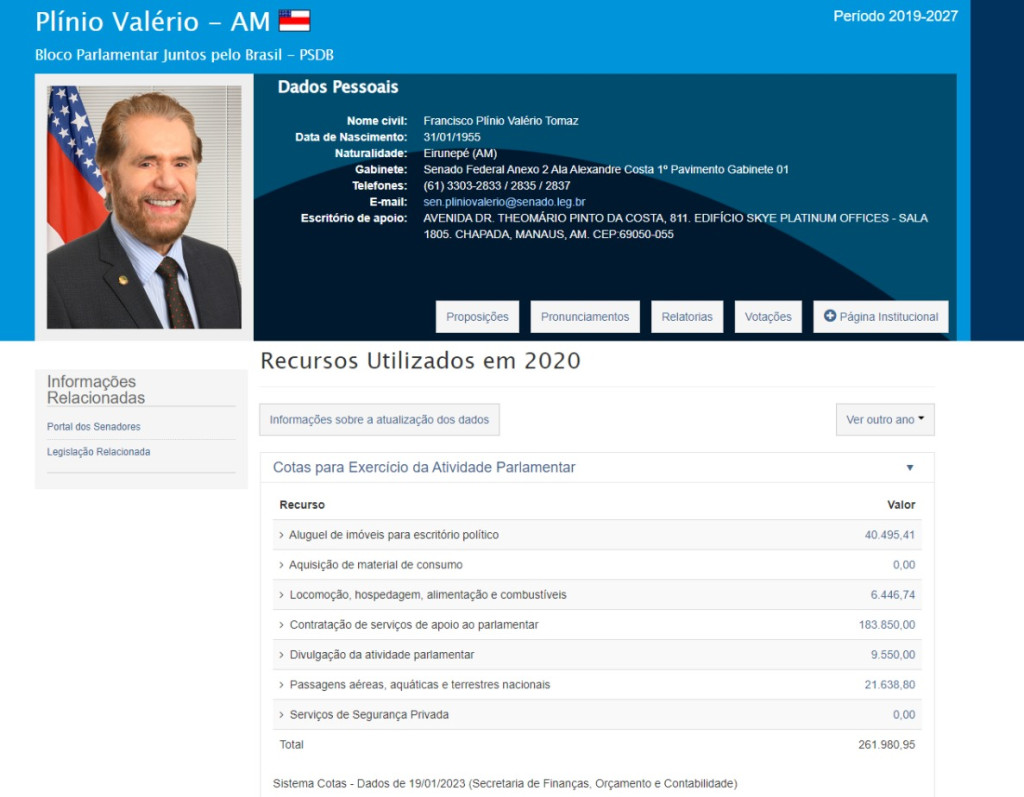Click Informações sobre a atualização dos dados
This screenshot has height=797, width=1024.
tap(379, 420)
